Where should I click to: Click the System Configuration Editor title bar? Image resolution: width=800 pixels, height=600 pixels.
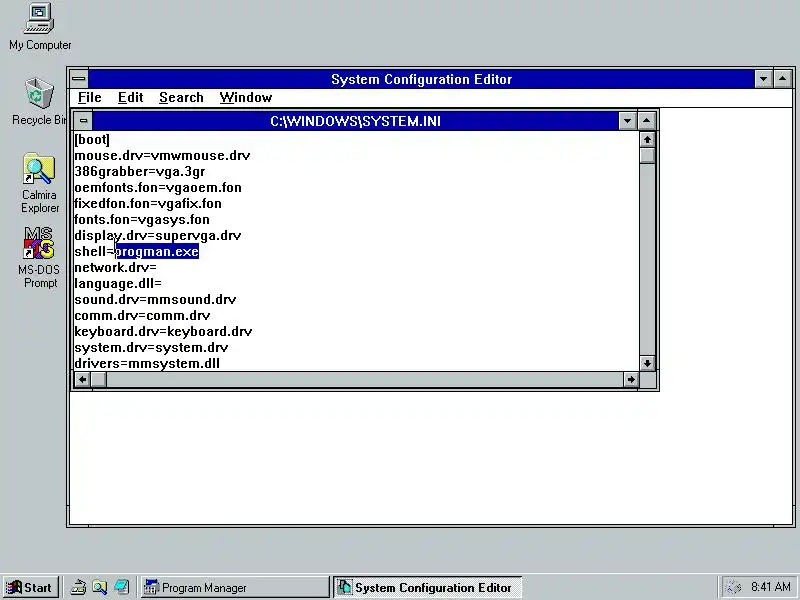coord(421,79)
